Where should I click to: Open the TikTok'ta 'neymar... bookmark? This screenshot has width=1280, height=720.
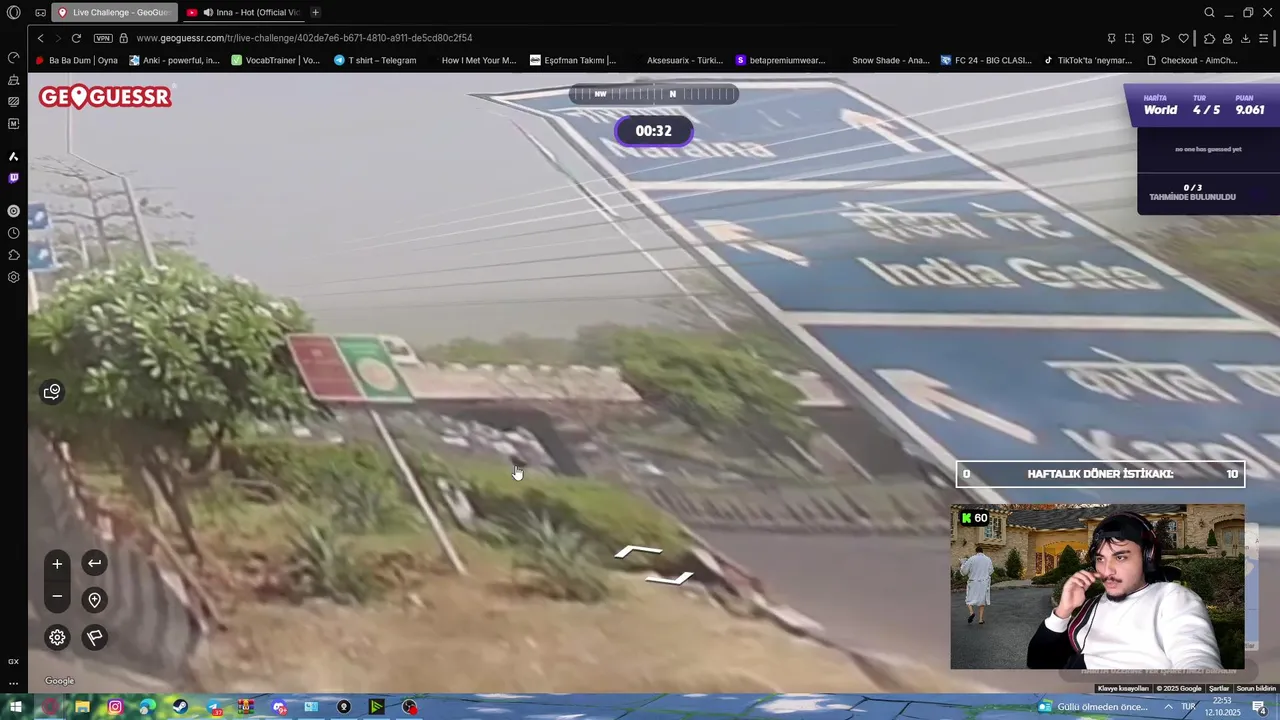[x=1088, y=60]
